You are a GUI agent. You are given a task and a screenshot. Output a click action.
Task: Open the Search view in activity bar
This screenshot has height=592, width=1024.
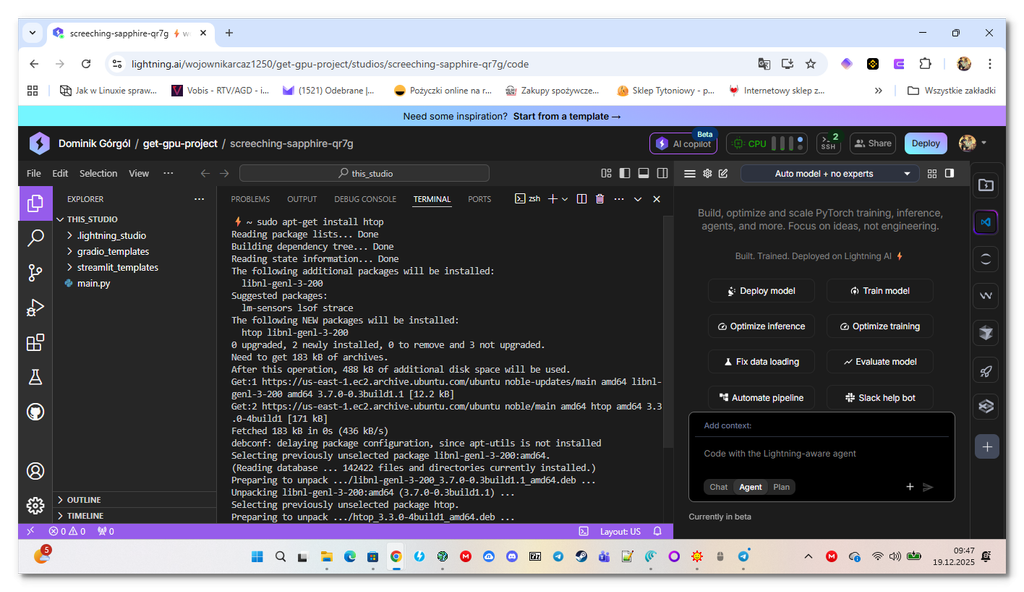(x=35, y=238)
